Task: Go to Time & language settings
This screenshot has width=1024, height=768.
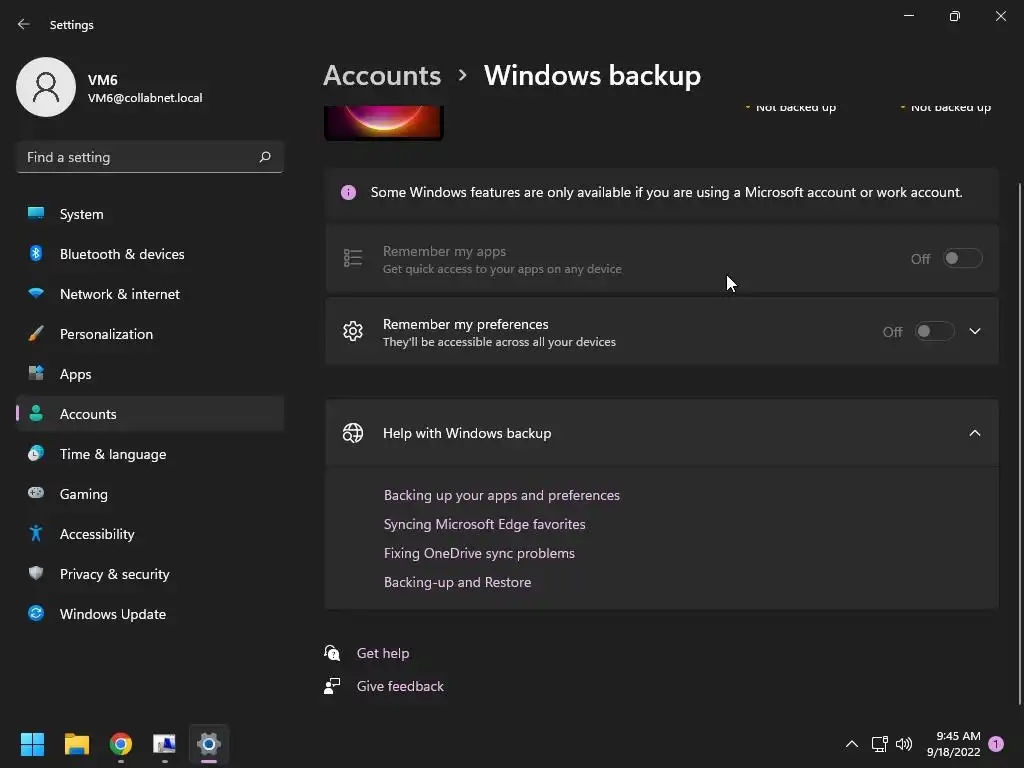Action: pos(113,454)
